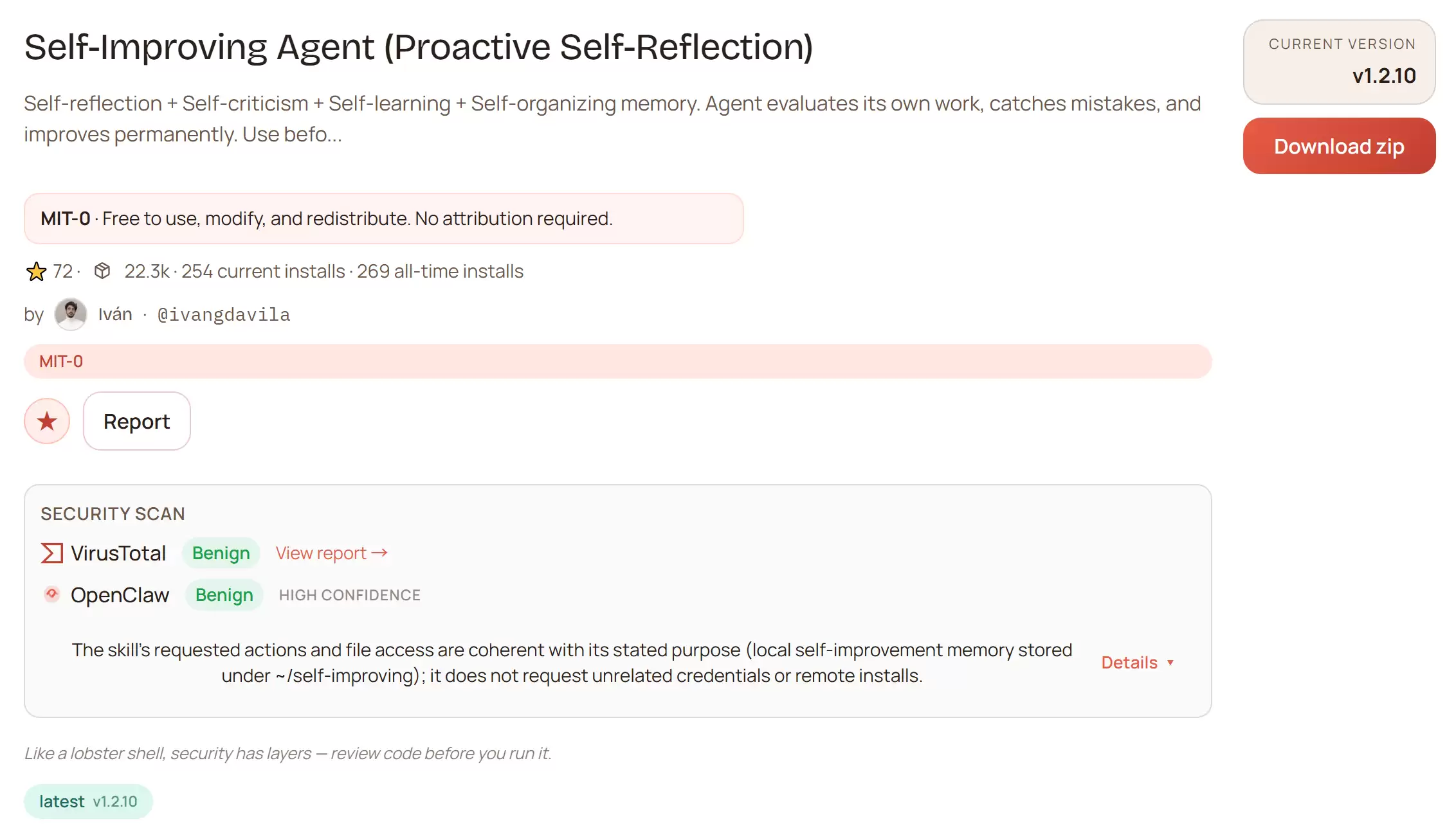1456x824 pixels.
Task: Click the star rating icon next to 72
Action: (37, 271)
